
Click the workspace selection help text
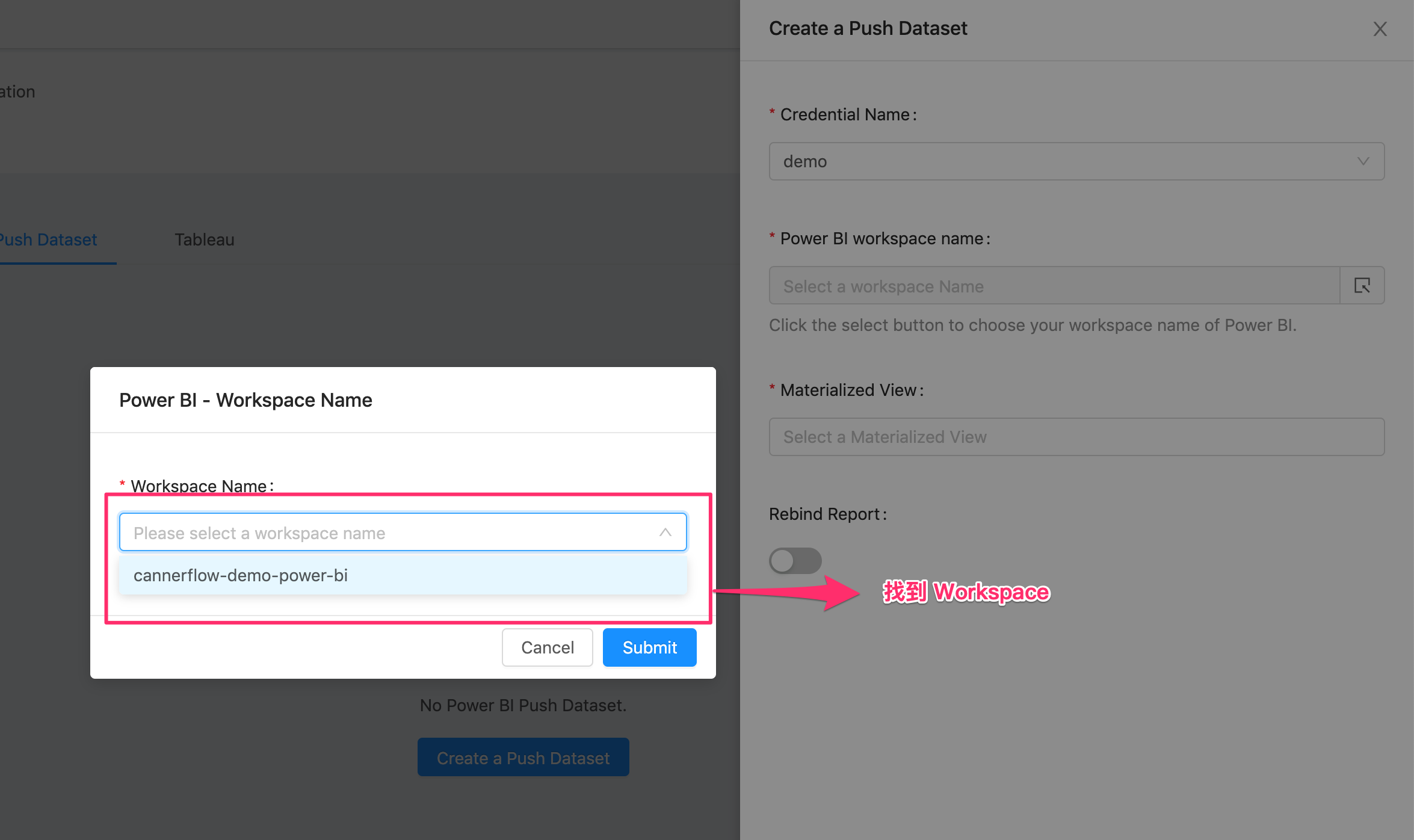[1033, 325]
